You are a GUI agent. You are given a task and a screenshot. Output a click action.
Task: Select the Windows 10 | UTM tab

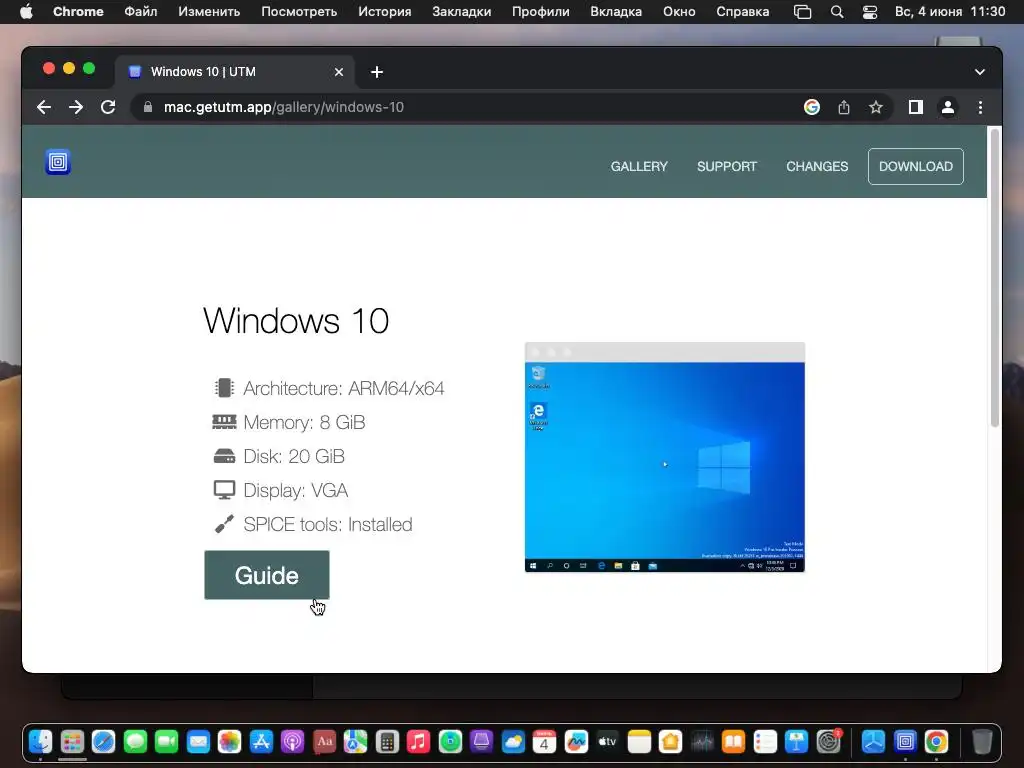click(x=235, y=72)
